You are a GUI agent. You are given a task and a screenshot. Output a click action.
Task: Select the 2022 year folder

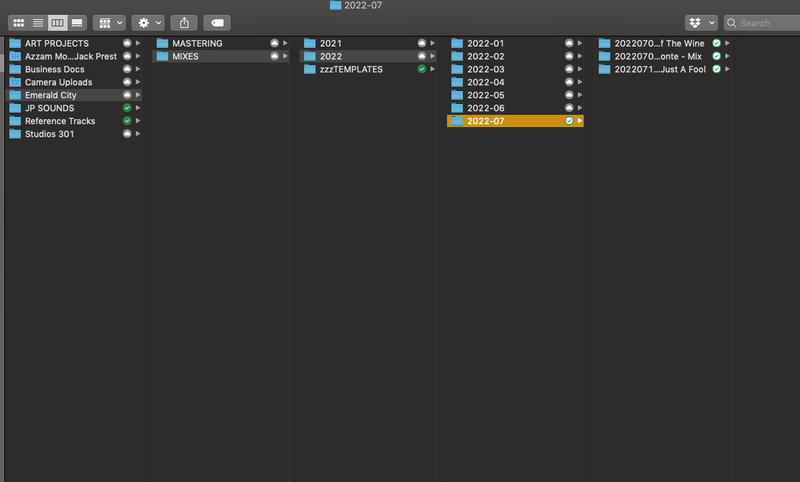coord(368,56)
